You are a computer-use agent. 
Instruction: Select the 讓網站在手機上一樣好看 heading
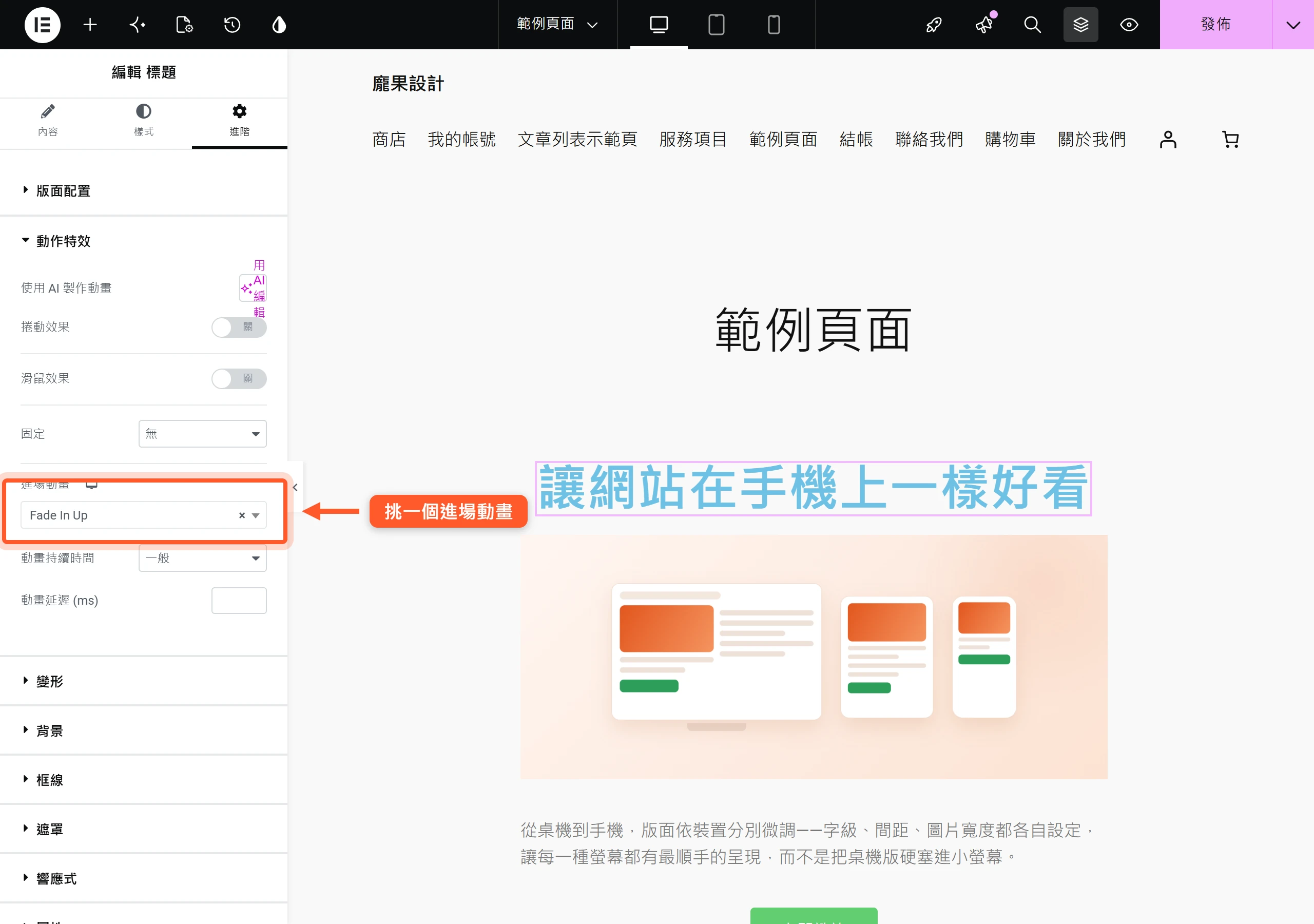pyautogui.click(x=813, y=488)
